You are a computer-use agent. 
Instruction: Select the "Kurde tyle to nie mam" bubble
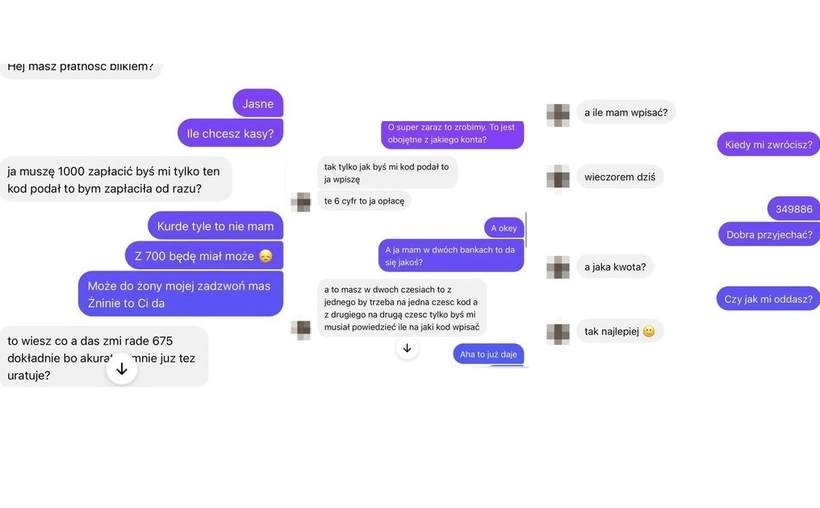coord(215,225)
